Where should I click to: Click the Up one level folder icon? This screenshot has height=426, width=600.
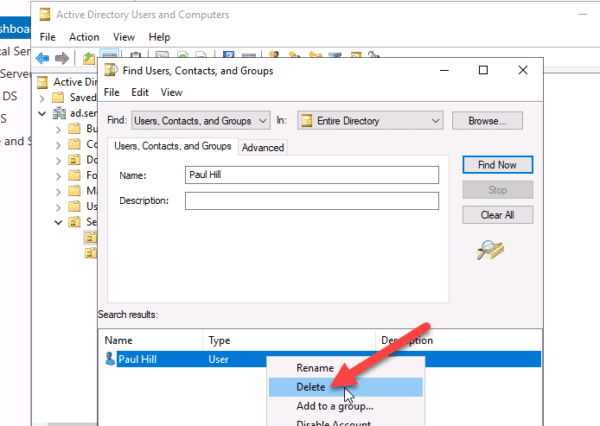tap(89, 58)
